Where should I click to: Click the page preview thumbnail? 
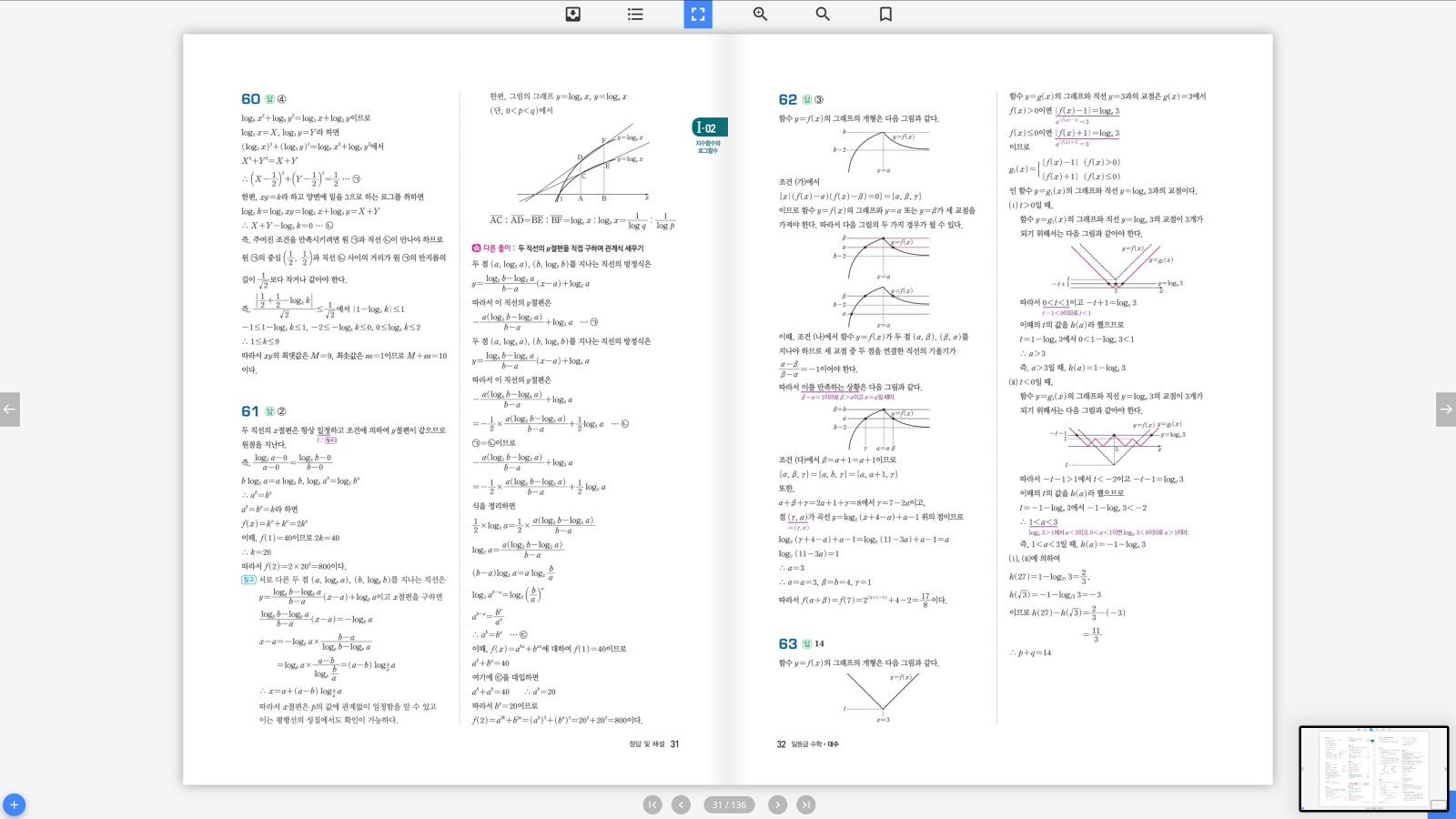tap(1372, 768)
